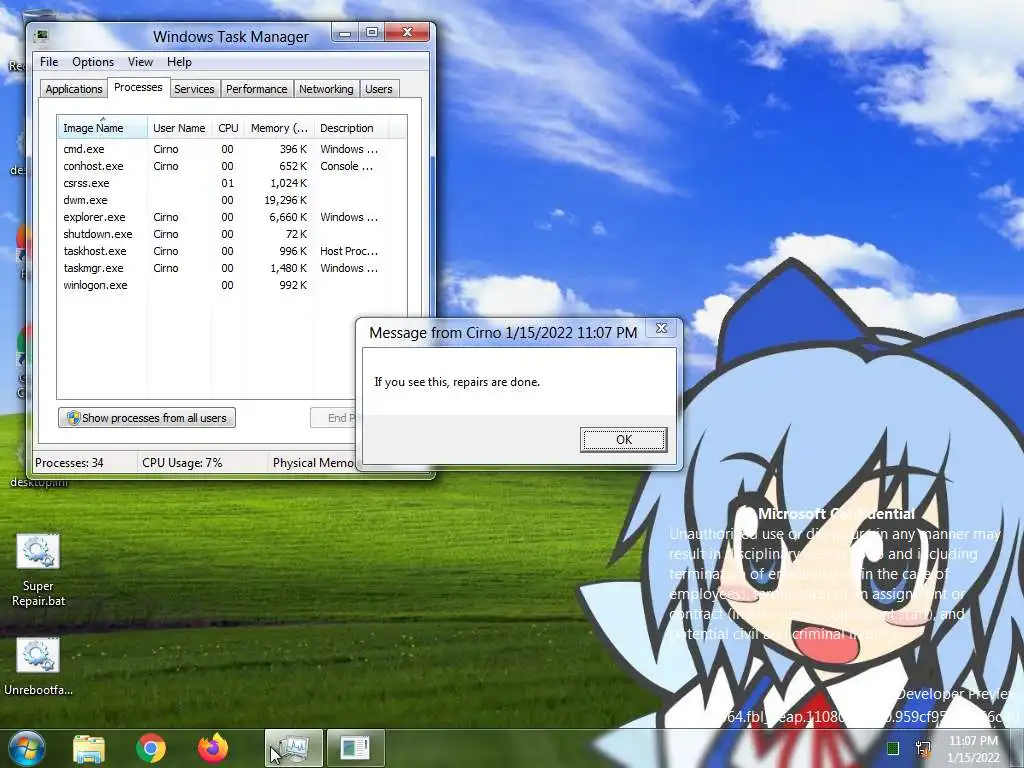The image size is (1024, 768).
Task: Open the Help menu in Task Manager
Action: [179, 62]
